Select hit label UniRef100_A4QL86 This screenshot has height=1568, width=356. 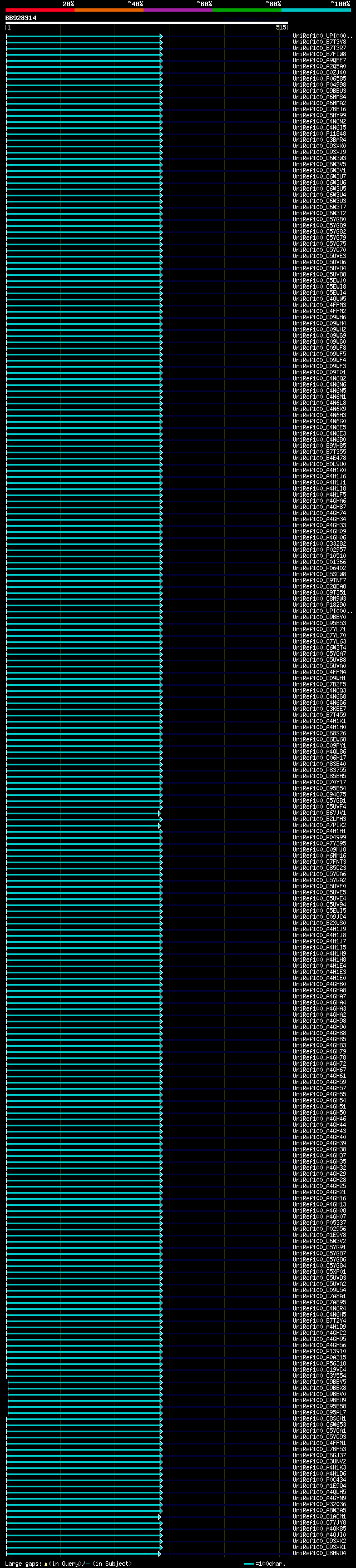click(x=319, y=751)
